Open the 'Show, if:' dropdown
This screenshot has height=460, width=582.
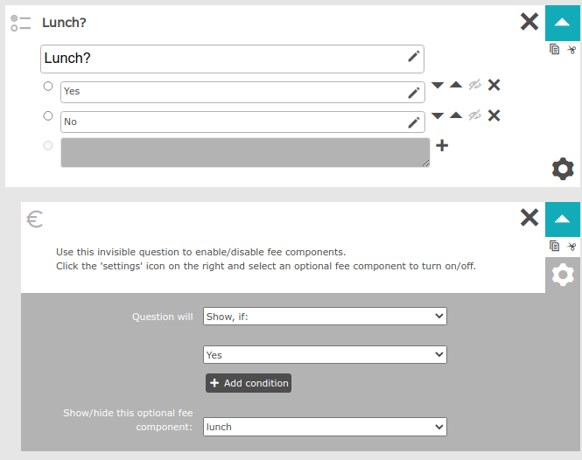325,316
